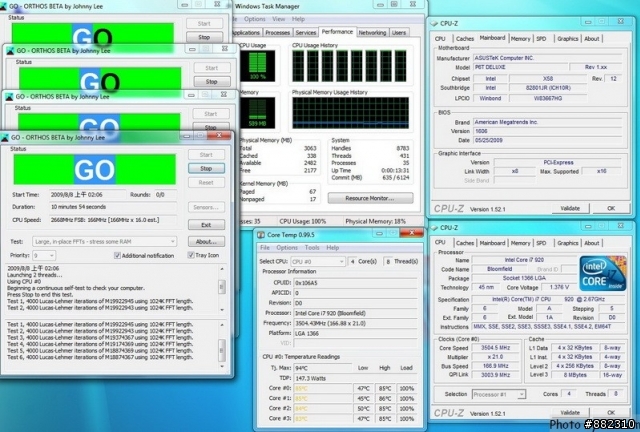The height and width of the screenshot is (432, 640).
Task: Expand Processor #1 selection dropdown in CPU-Z
Action: [499, 394]
